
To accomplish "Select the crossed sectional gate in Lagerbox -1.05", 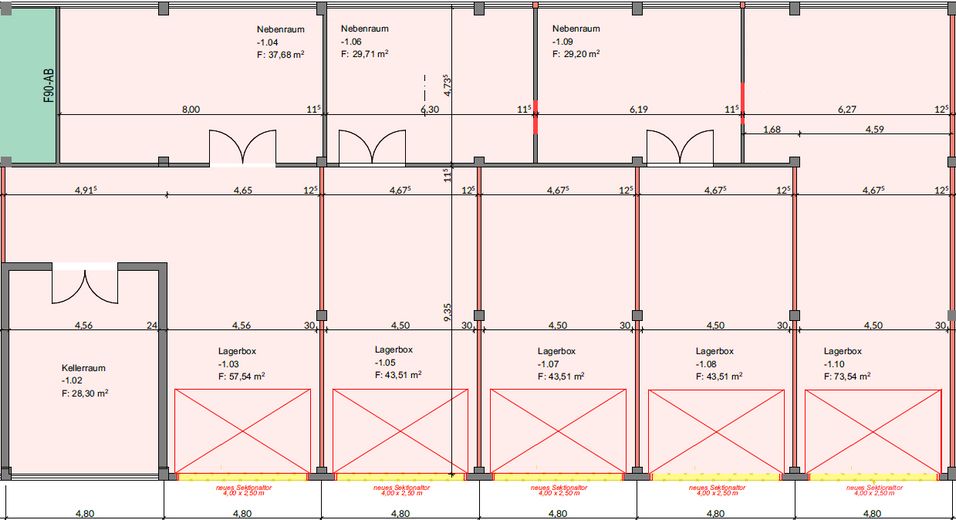I will (401, 431).
